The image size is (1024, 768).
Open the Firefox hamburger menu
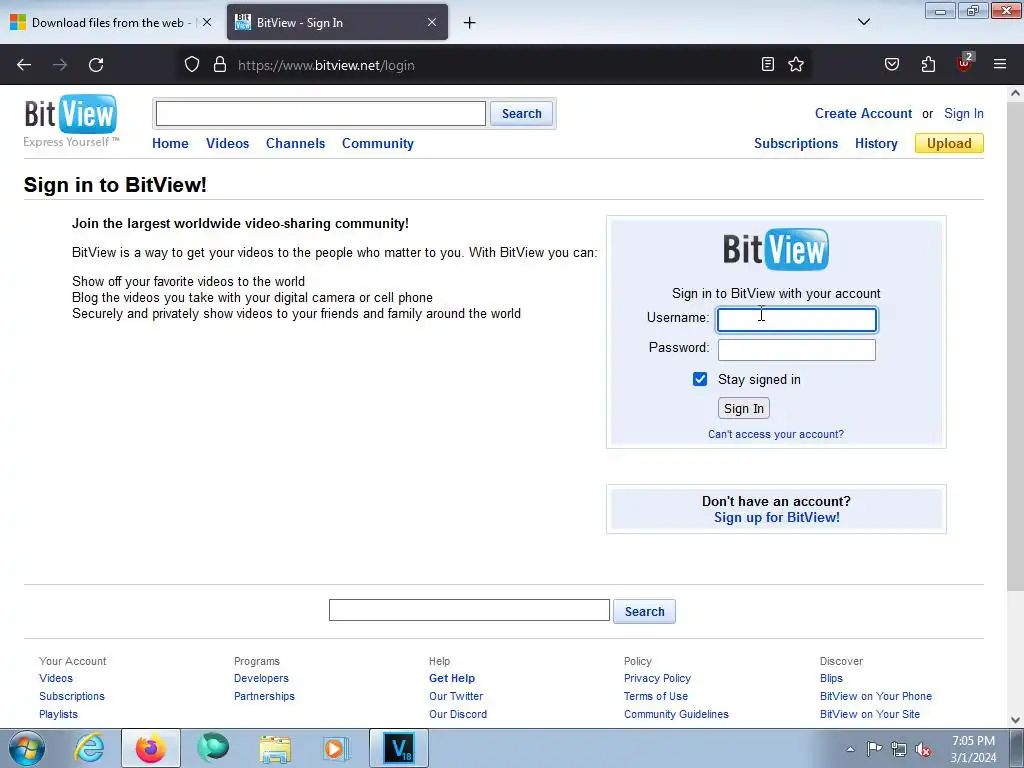pyautogui.click(x=1000, y=64)
